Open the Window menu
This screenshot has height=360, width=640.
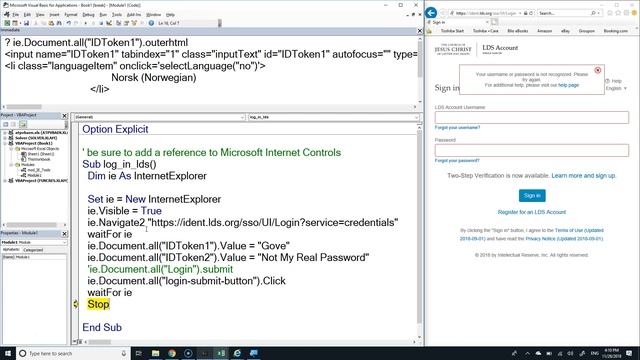pos(153,15)
